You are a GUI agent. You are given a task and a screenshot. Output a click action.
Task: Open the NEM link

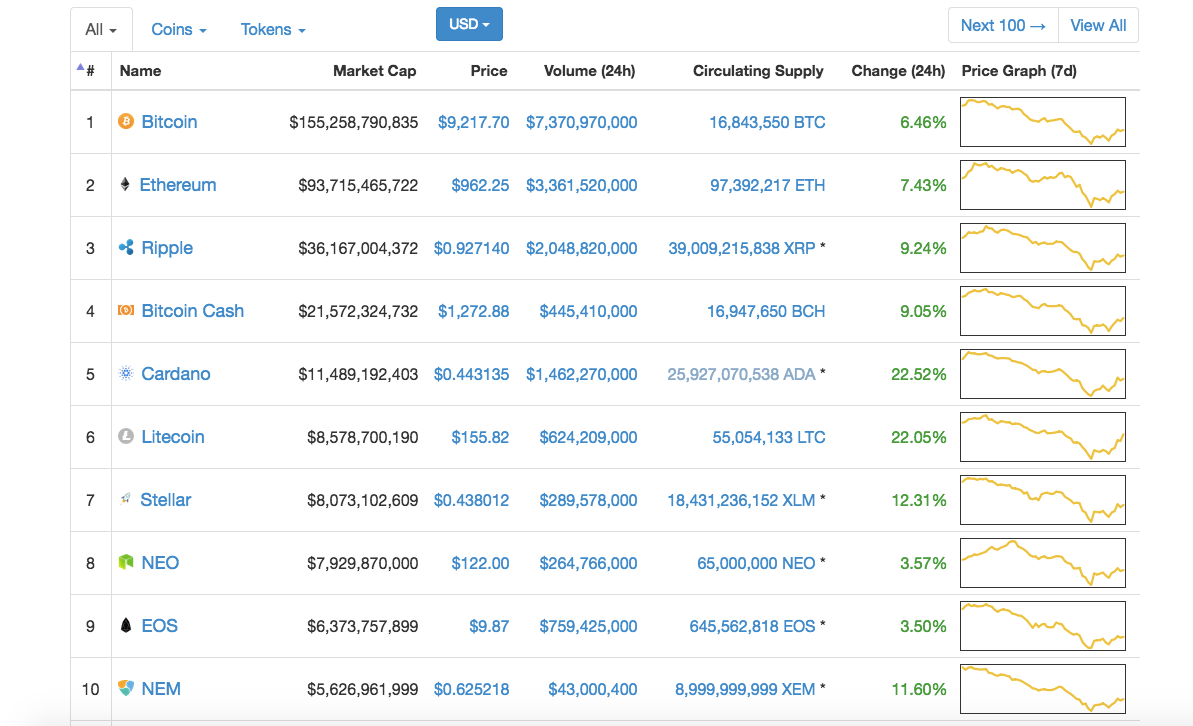click(161, 689)
